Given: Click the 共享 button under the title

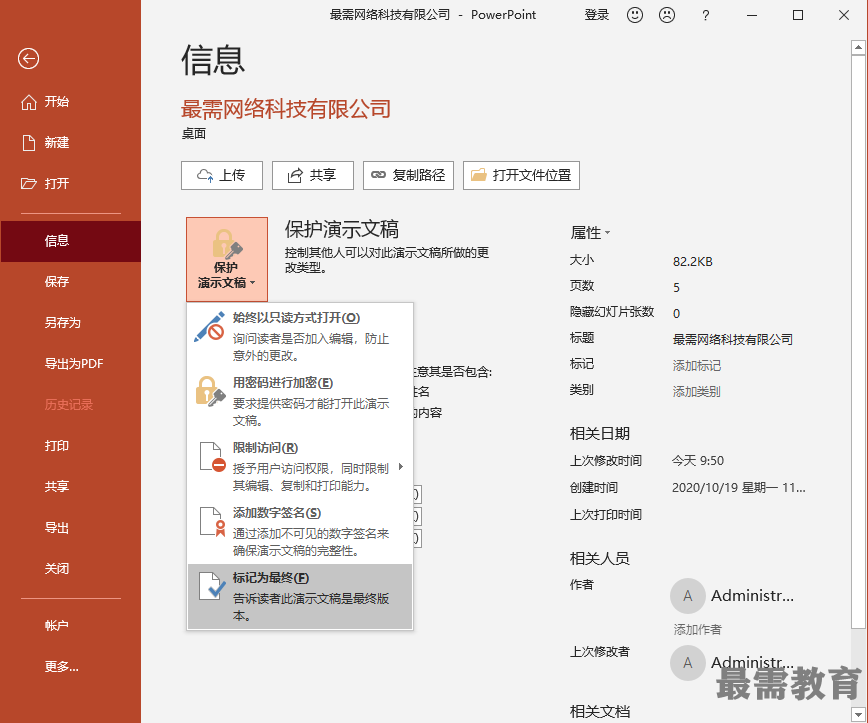Looking at the screenshot, I should (313, 175).
